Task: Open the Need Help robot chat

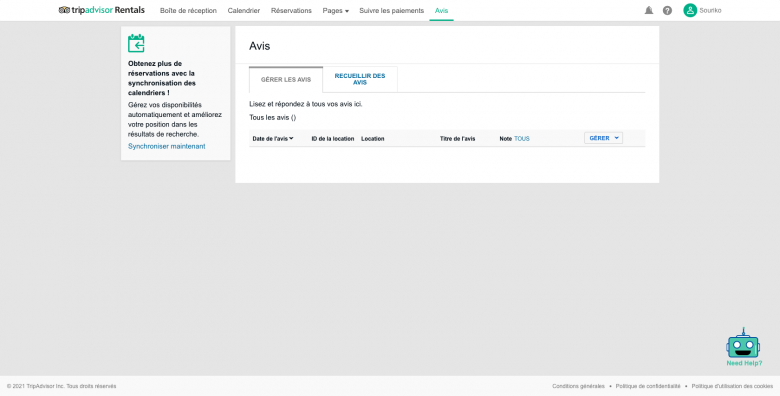Action: [744, 347]
